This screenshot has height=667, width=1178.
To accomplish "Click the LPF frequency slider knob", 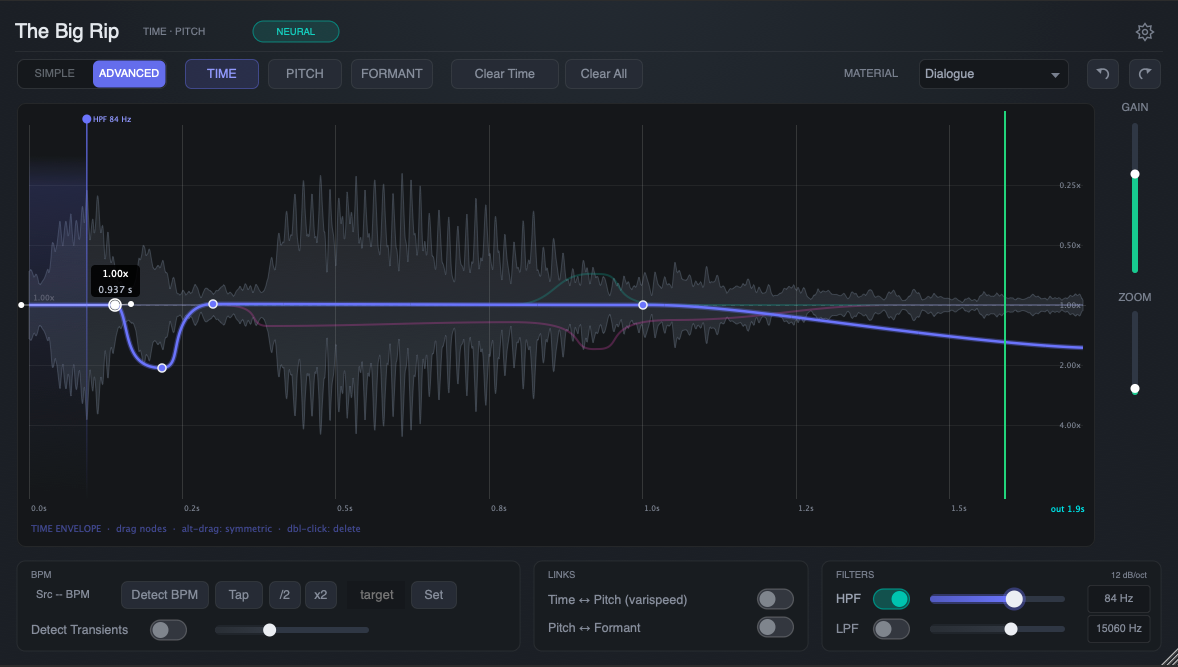I will point(1011,629).
